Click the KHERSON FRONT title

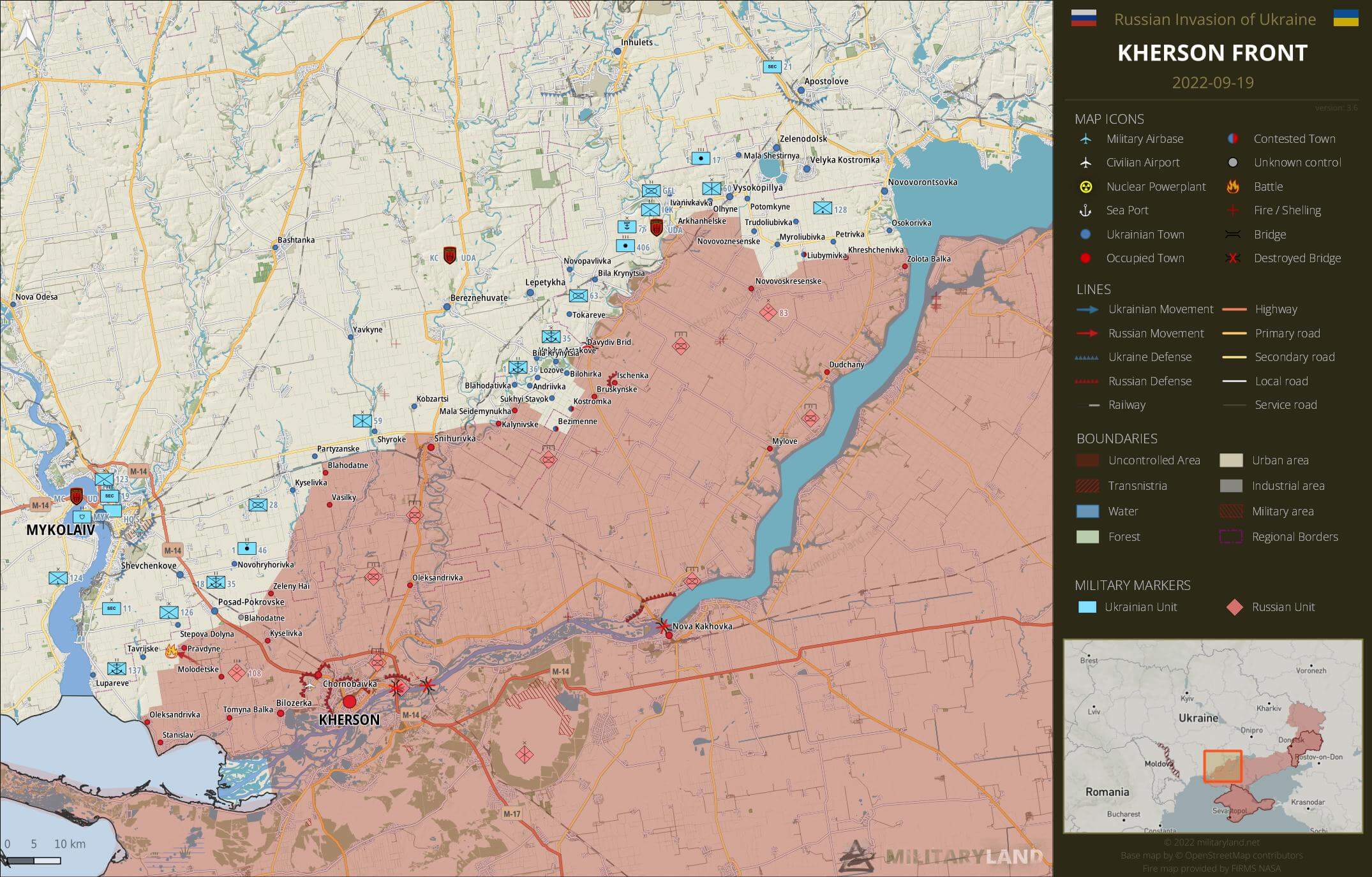tap(1212, 53)
